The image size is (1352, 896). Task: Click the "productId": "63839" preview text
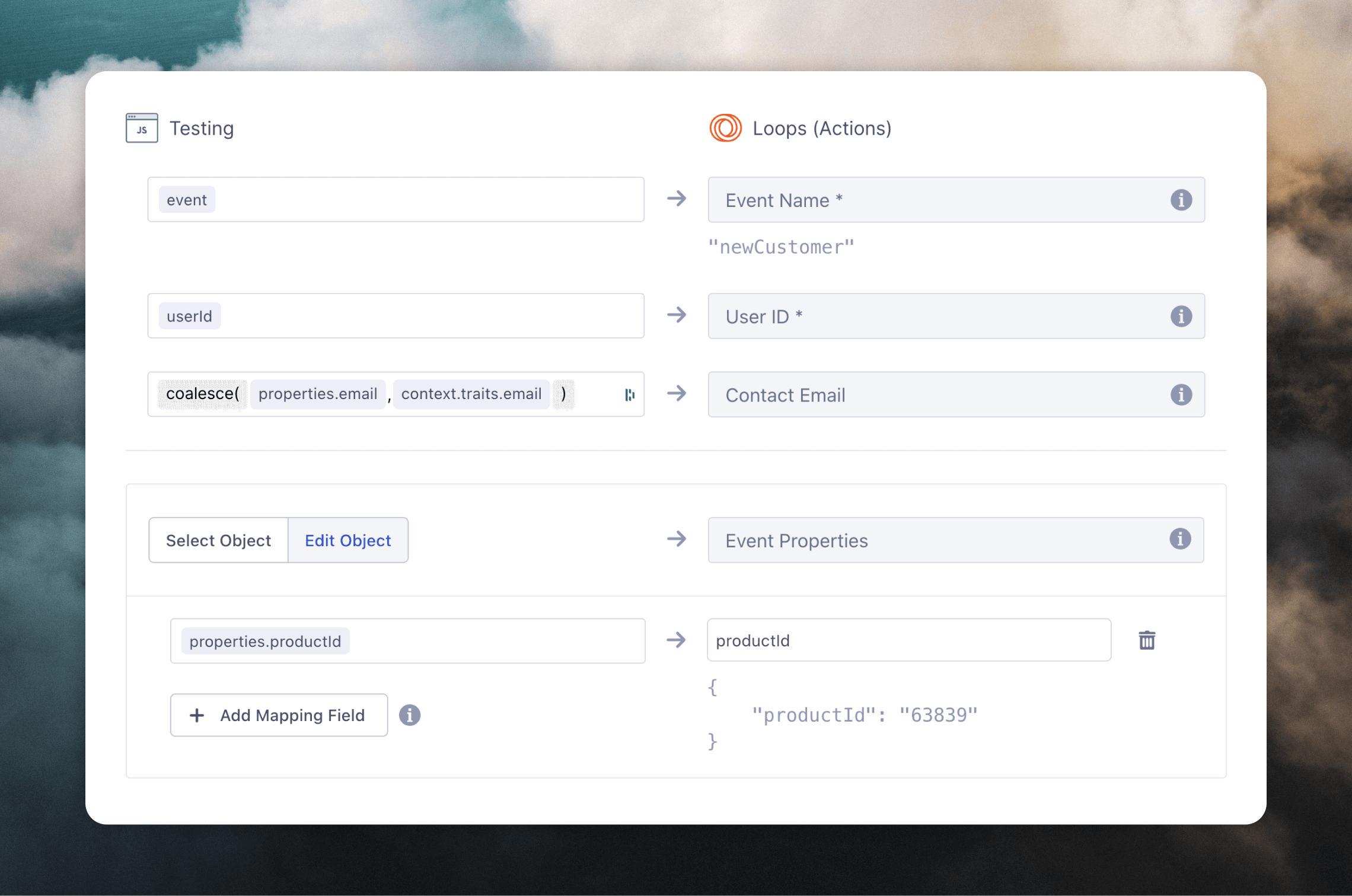864,715
